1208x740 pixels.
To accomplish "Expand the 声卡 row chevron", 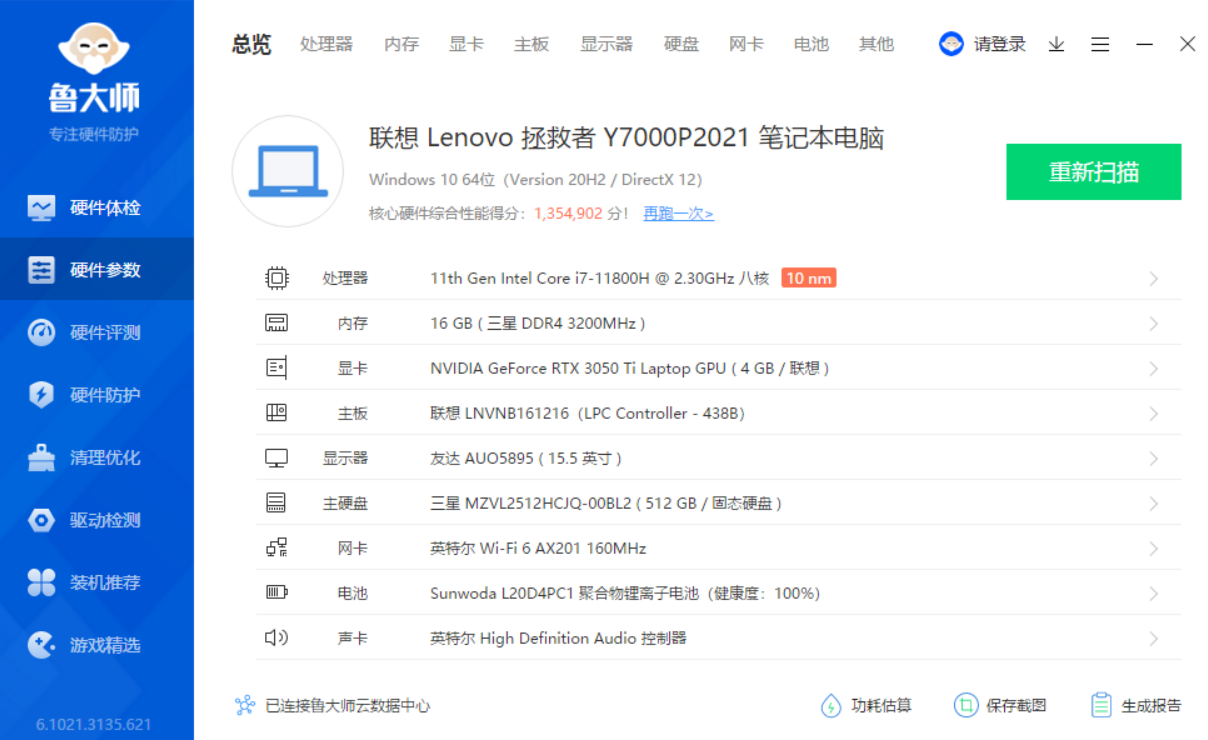I will click(1154, 639).
